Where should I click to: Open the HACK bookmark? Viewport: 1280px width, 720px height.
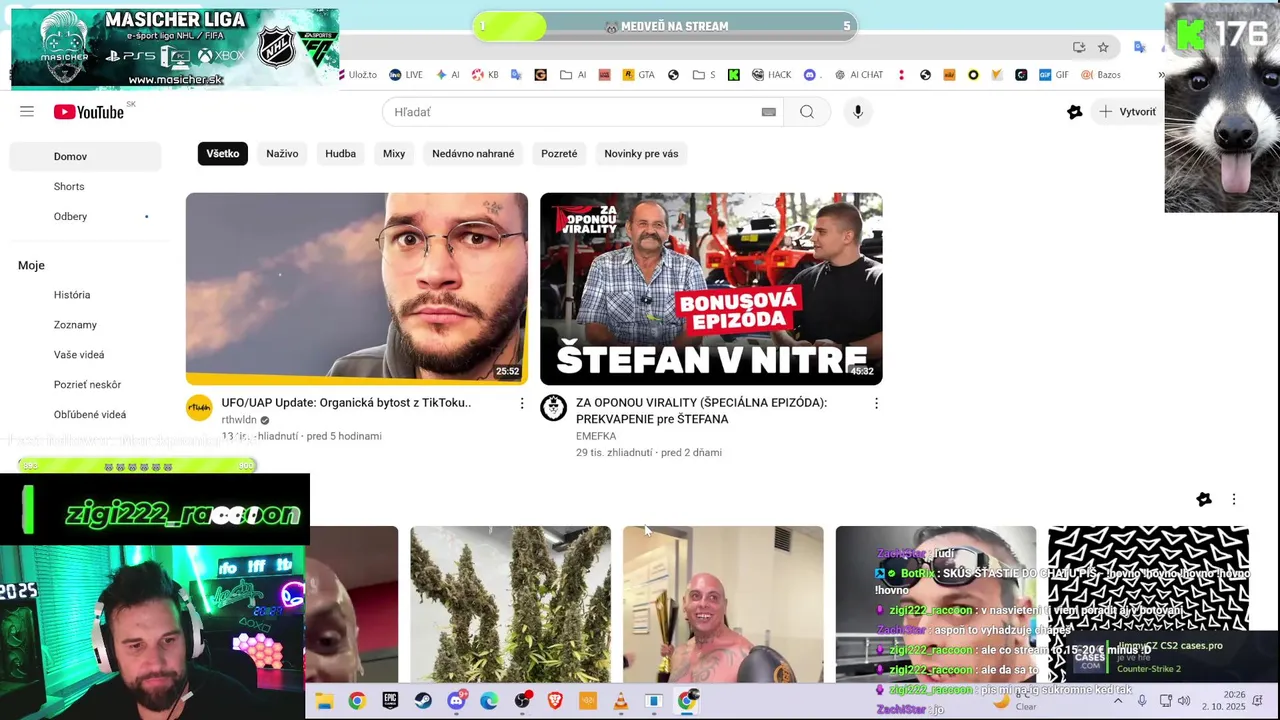click(772, 75)
